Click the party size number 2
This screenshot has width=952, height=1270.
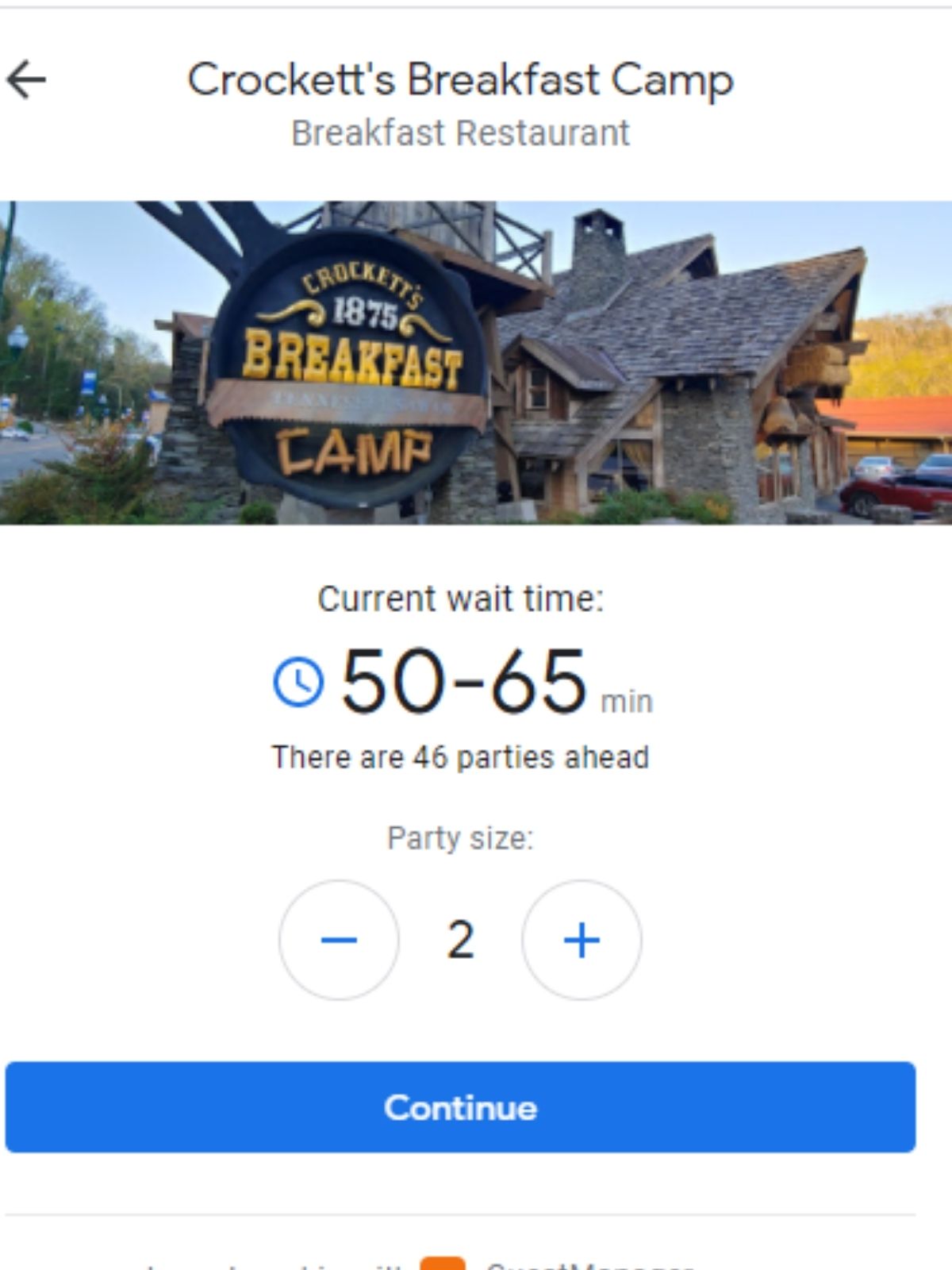[x=460, y=940]
